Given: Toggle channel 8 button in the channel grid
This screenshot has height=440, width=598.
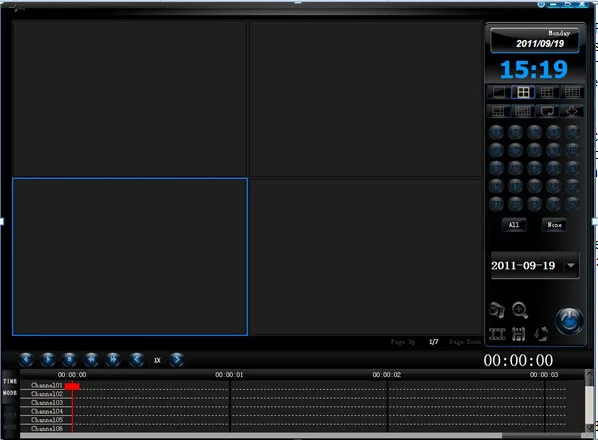Looking at the screenshot, I should point(534,150).
